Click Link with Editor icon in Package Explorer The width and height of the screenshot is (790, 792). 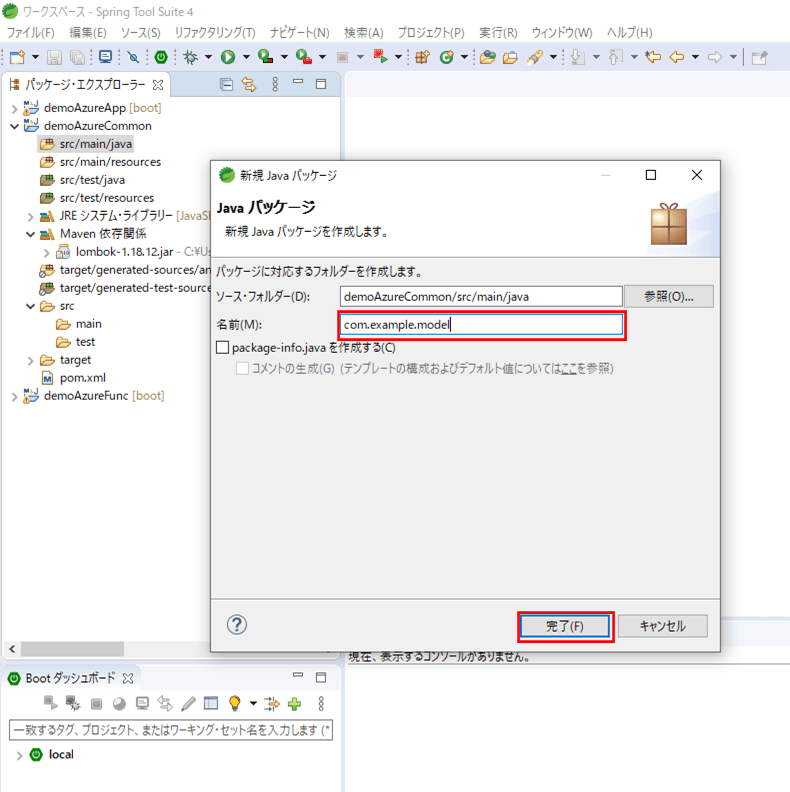point(249,84)
